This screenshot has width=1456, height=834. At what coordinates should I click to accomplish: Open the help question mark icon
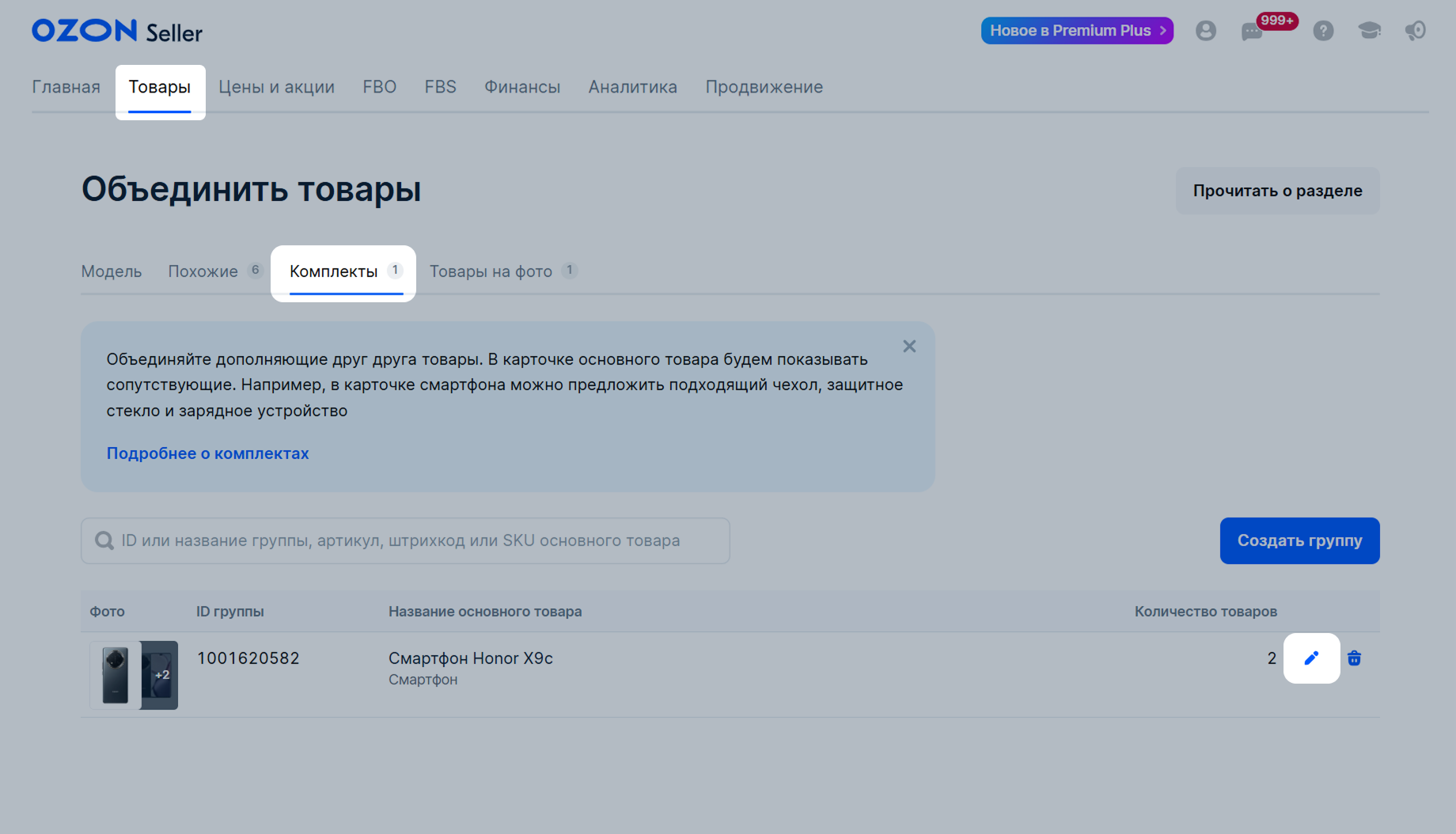pyautogui.click(x=1323, y=31)
